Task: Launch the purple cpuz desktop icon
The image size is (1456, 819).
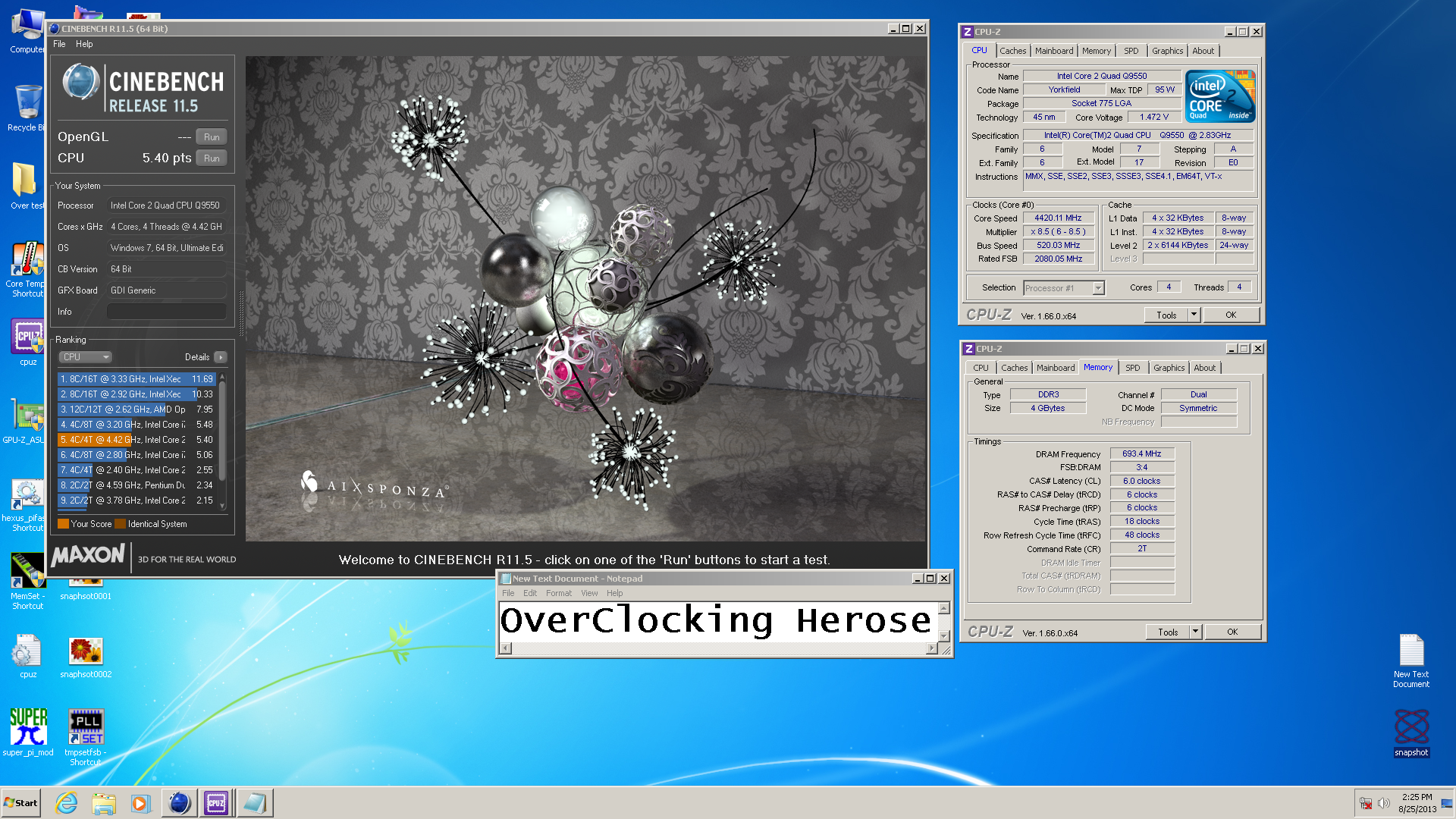Action: click(x=27, y=342)
